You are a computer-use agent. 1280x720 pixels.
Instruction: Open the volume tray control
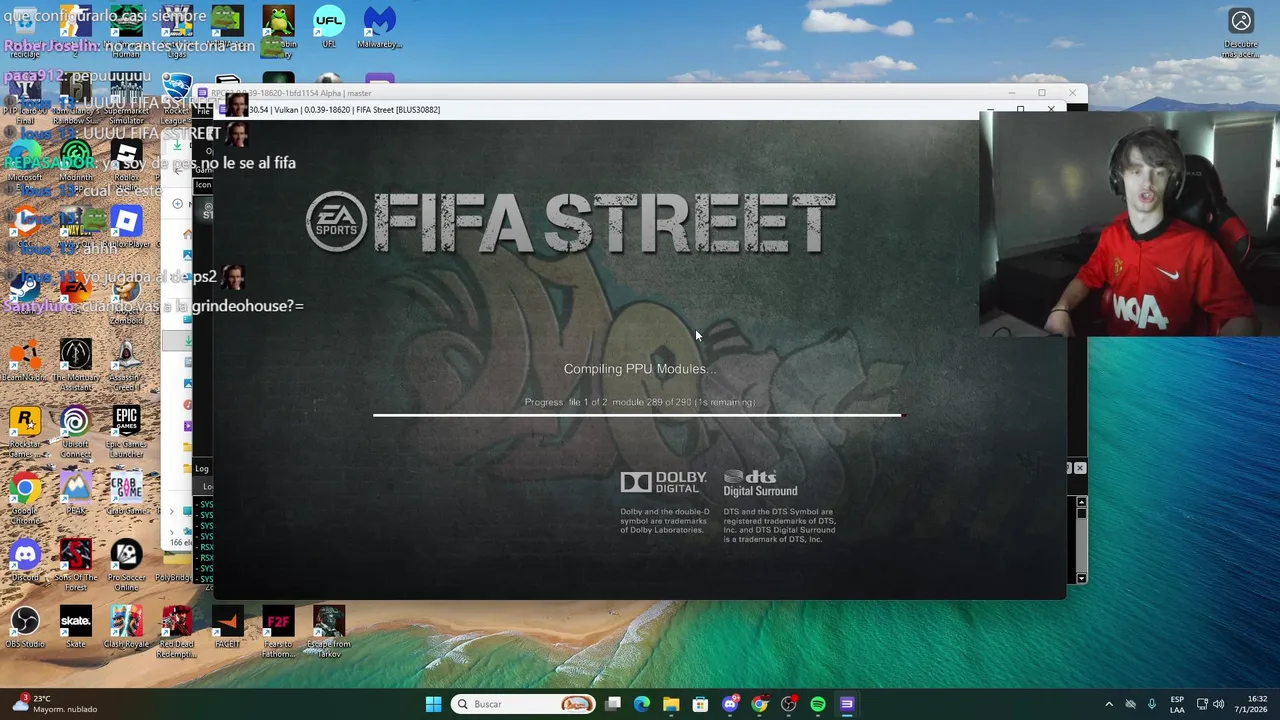(x=1218, y=704)
